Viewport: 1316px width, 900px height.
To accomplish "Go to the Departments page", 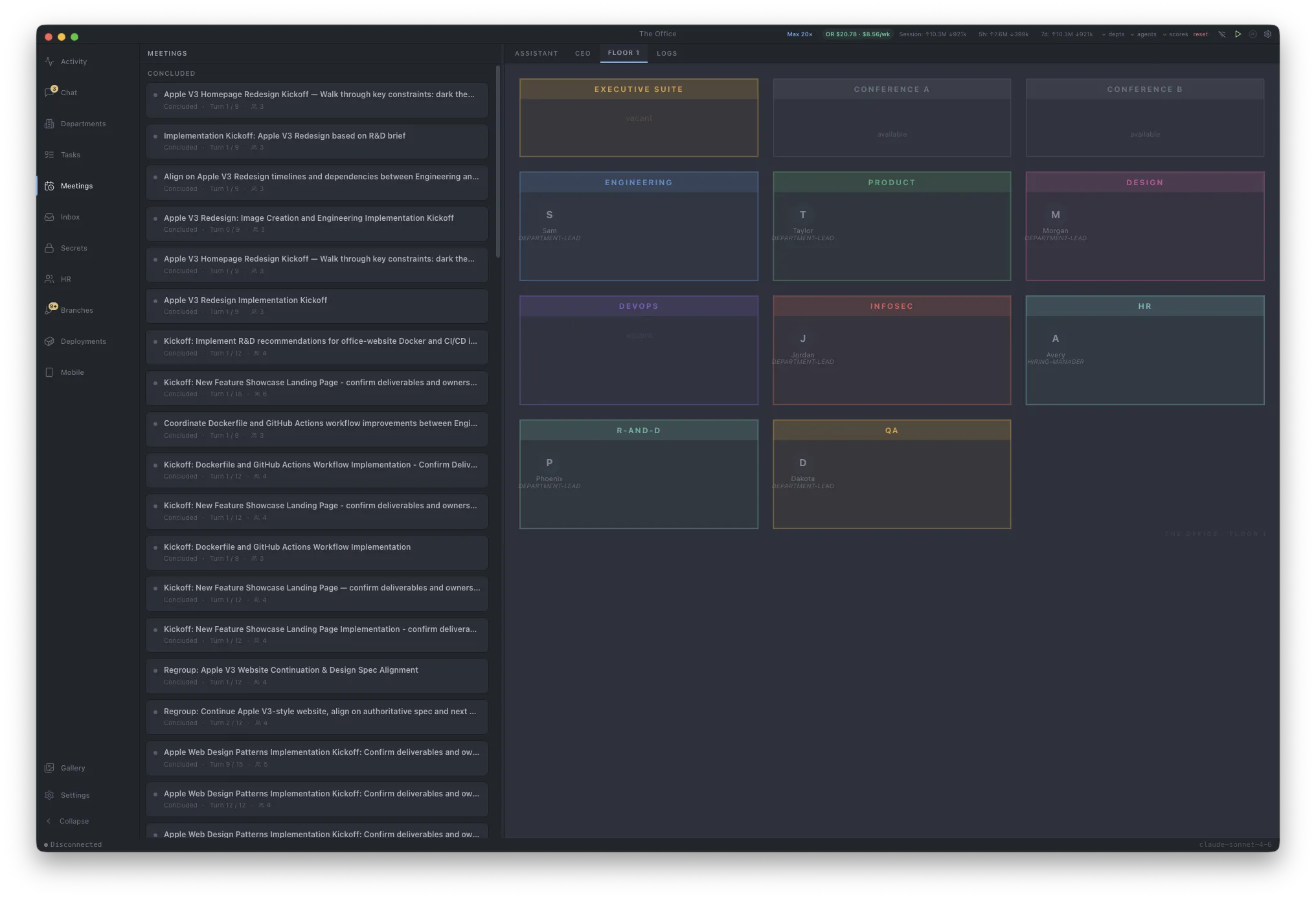I will click(x=82, y=124).
